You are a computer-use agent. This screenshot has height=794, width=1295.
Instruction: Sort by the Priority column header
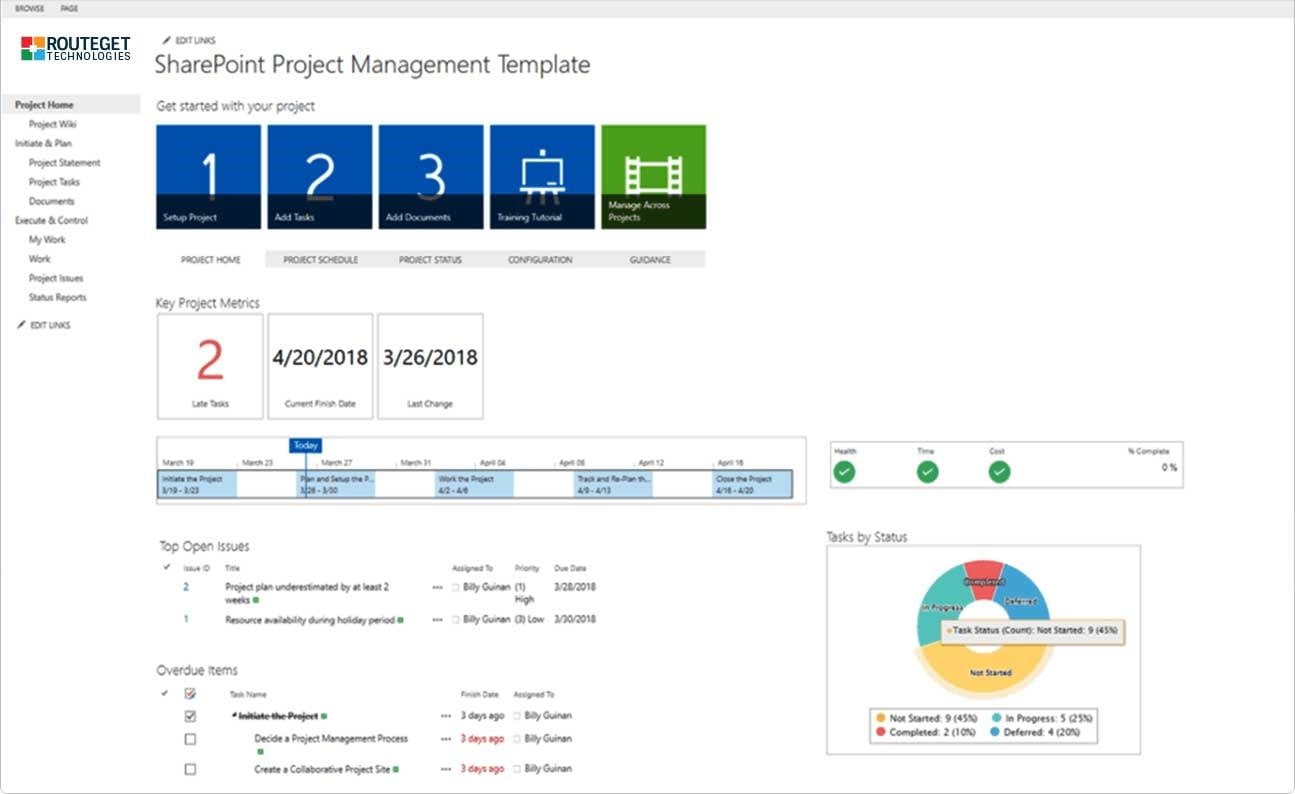click(x=527, y=568)
